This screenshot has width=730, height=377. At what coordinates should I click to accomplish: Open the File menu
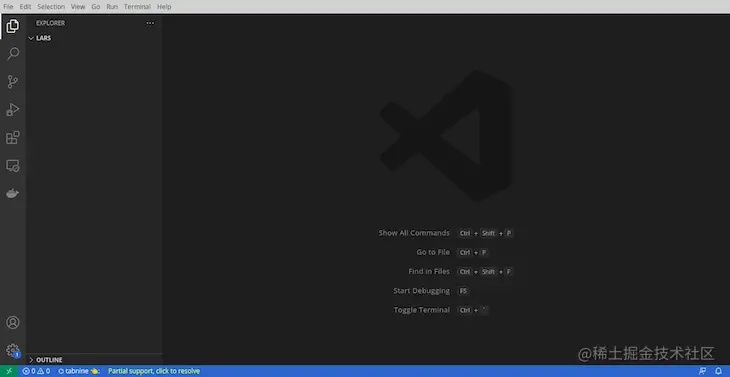point(8,7)
